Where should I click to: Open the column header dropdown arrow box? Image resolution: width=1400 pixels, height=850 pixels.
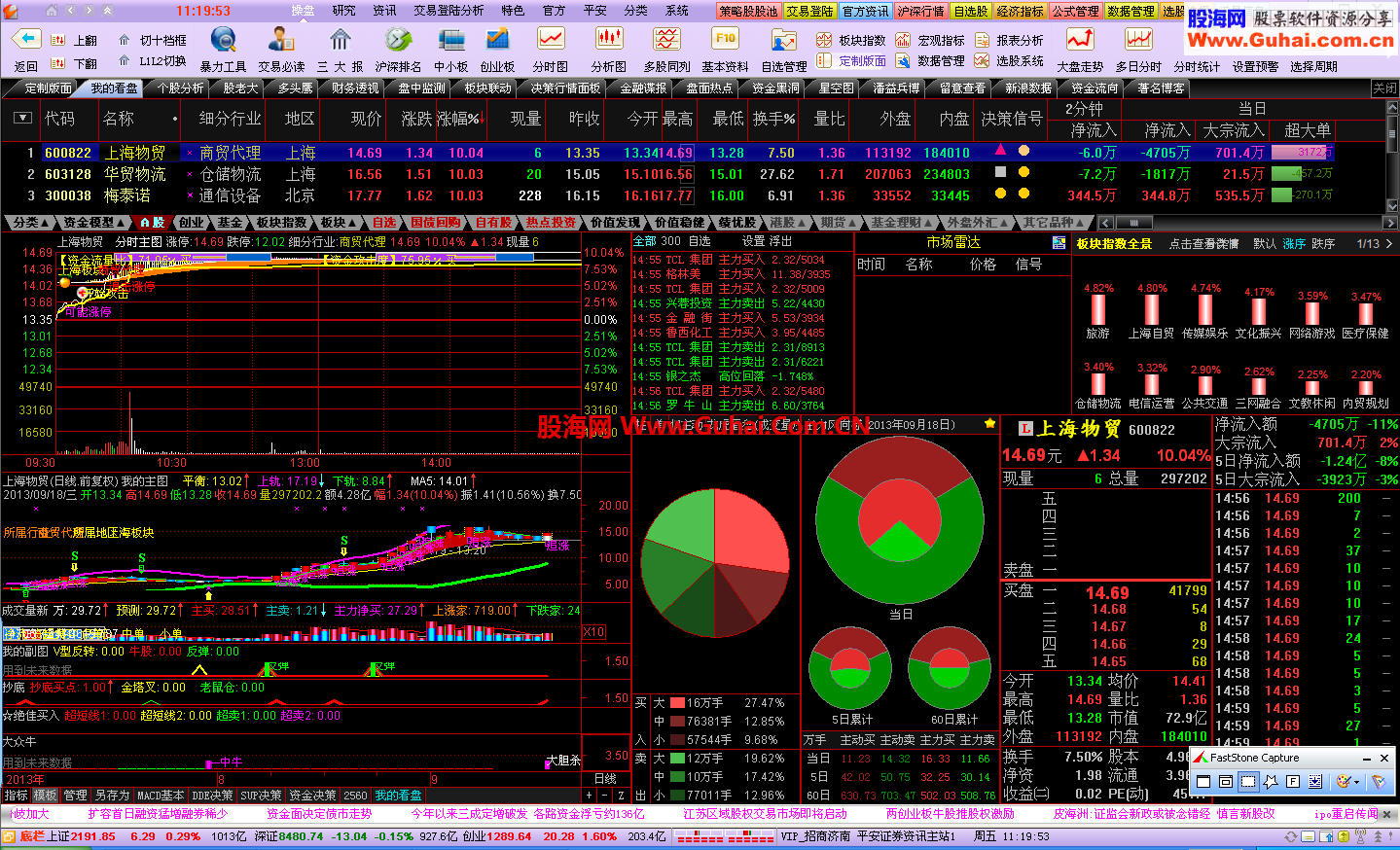pyautogui.click(x=23, y=118)
